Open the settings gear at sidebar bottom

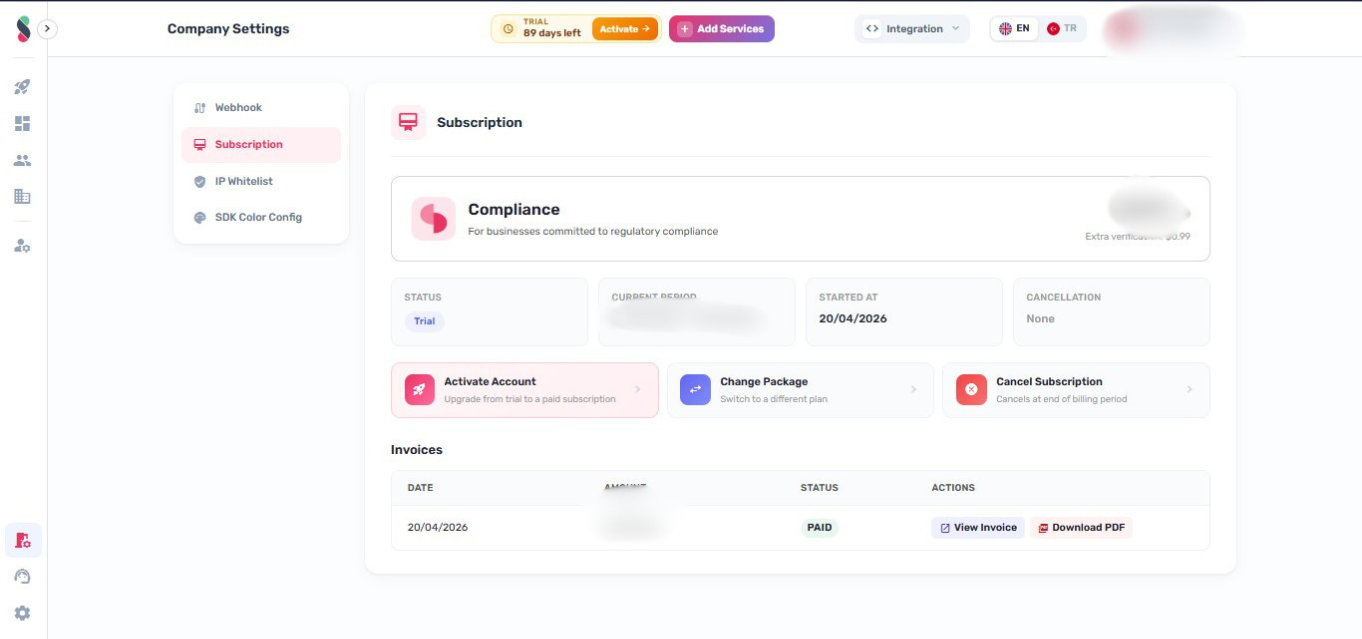tap(22, 613)
